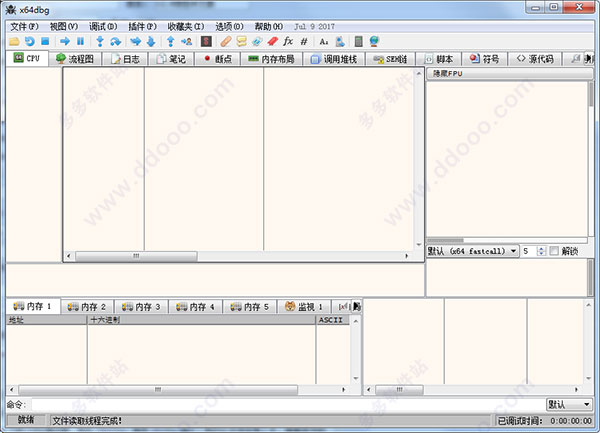600x433 pixels.
Task: Click the stack pane horizontal scrollbar
Action: (399, 389)
